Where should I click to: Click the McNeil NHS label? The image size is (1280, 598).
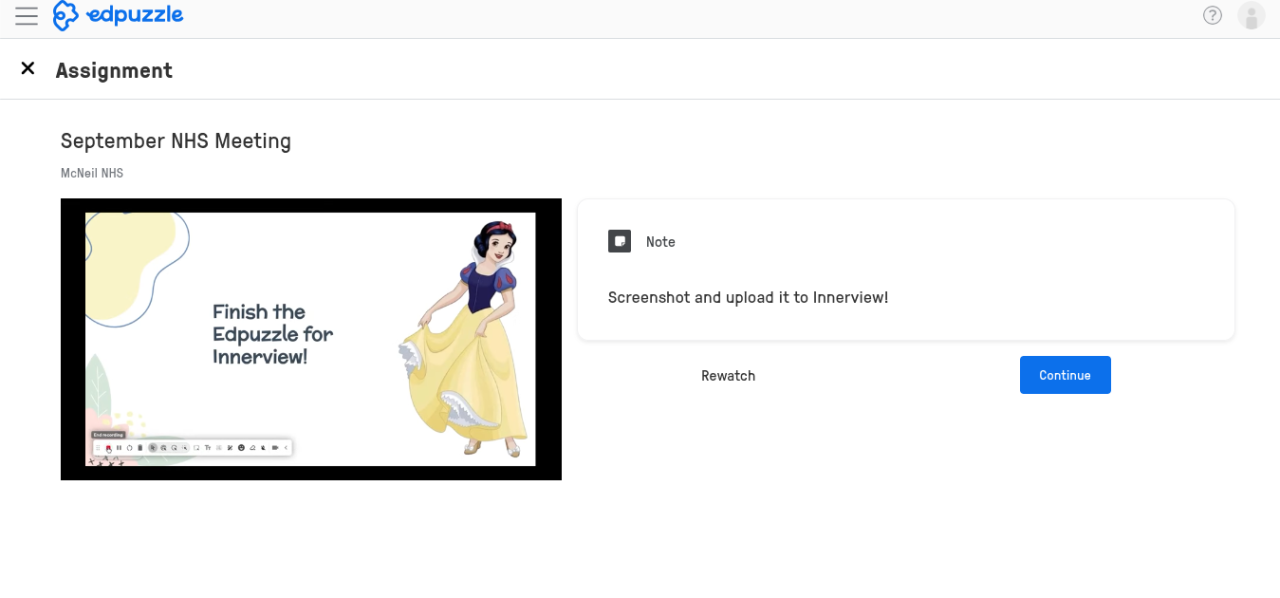(92, 173)
